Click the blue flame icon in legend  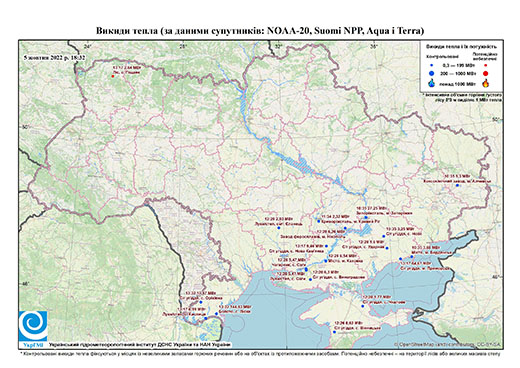coord(432,83)
